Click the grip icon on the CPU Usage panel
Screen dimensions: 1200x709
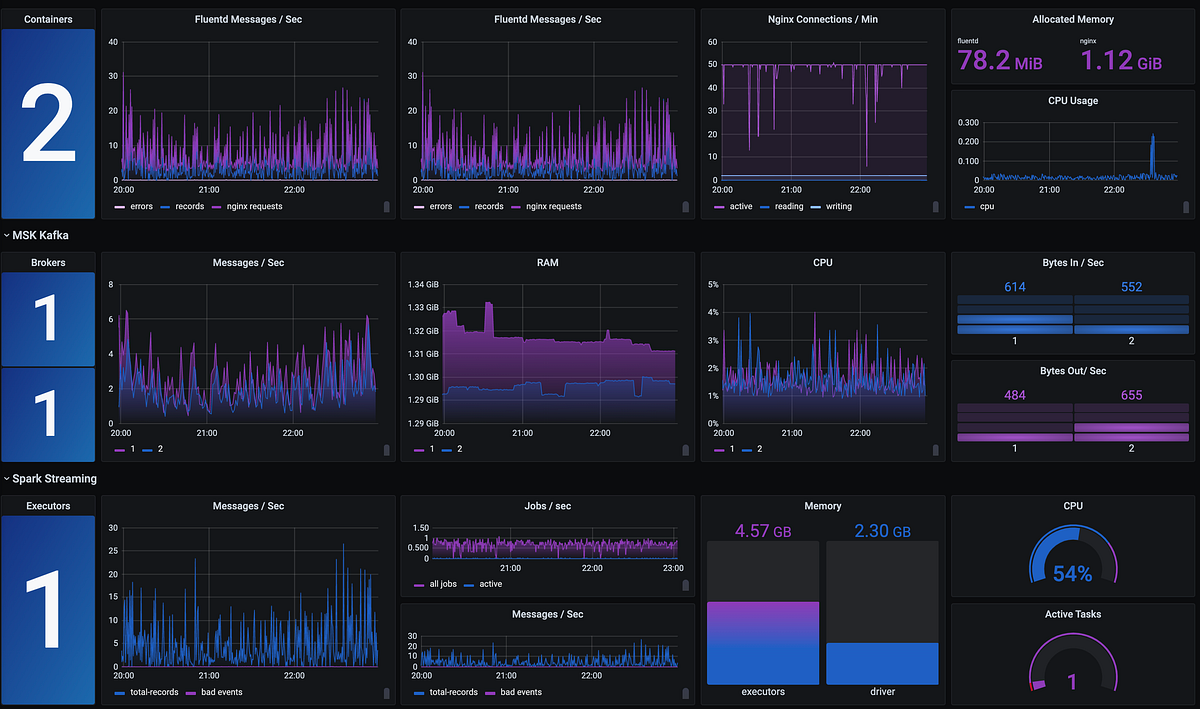[x=1188, y=207]
